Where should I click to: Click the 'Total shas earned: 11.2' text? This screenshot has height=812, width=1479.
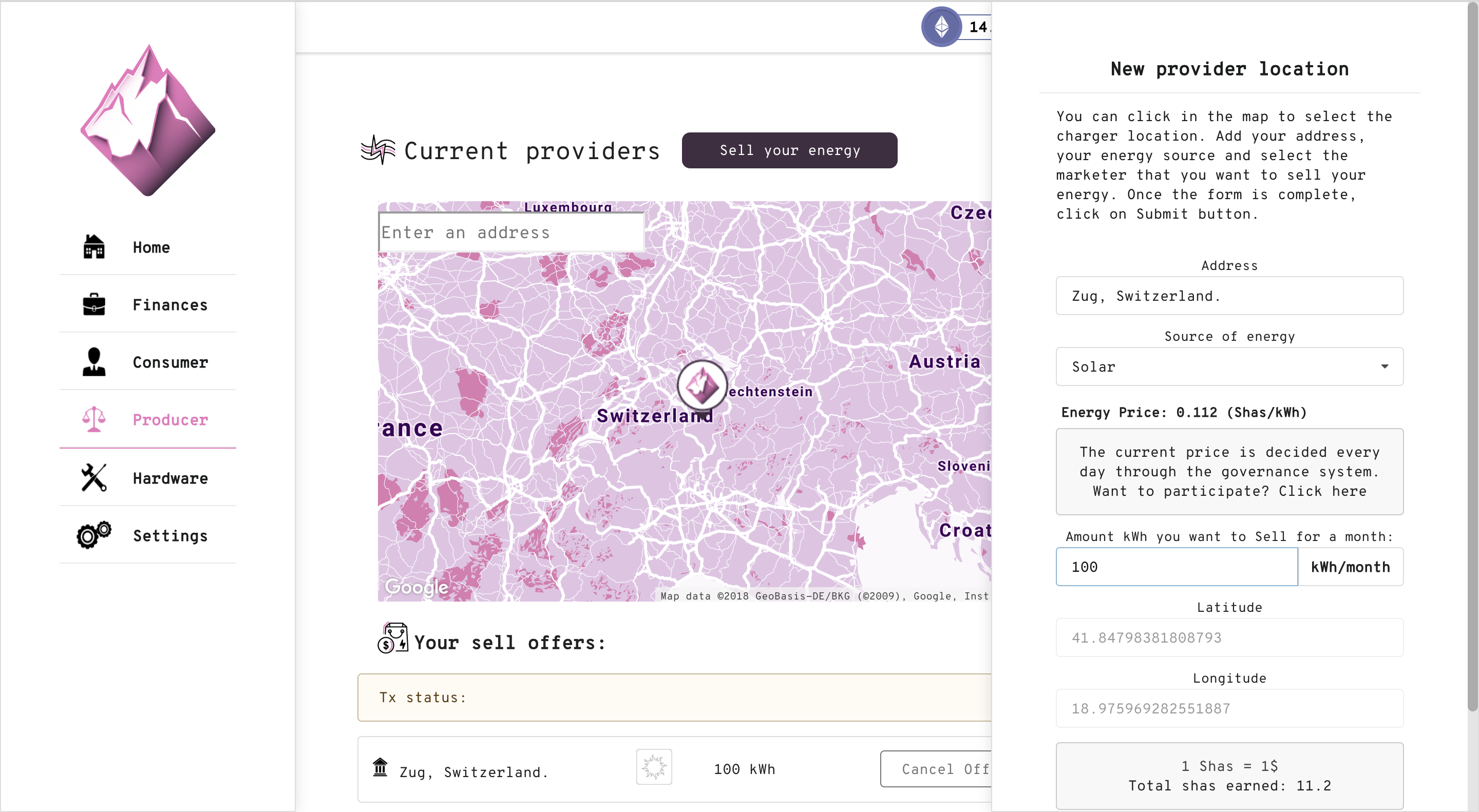(1229, 786)
